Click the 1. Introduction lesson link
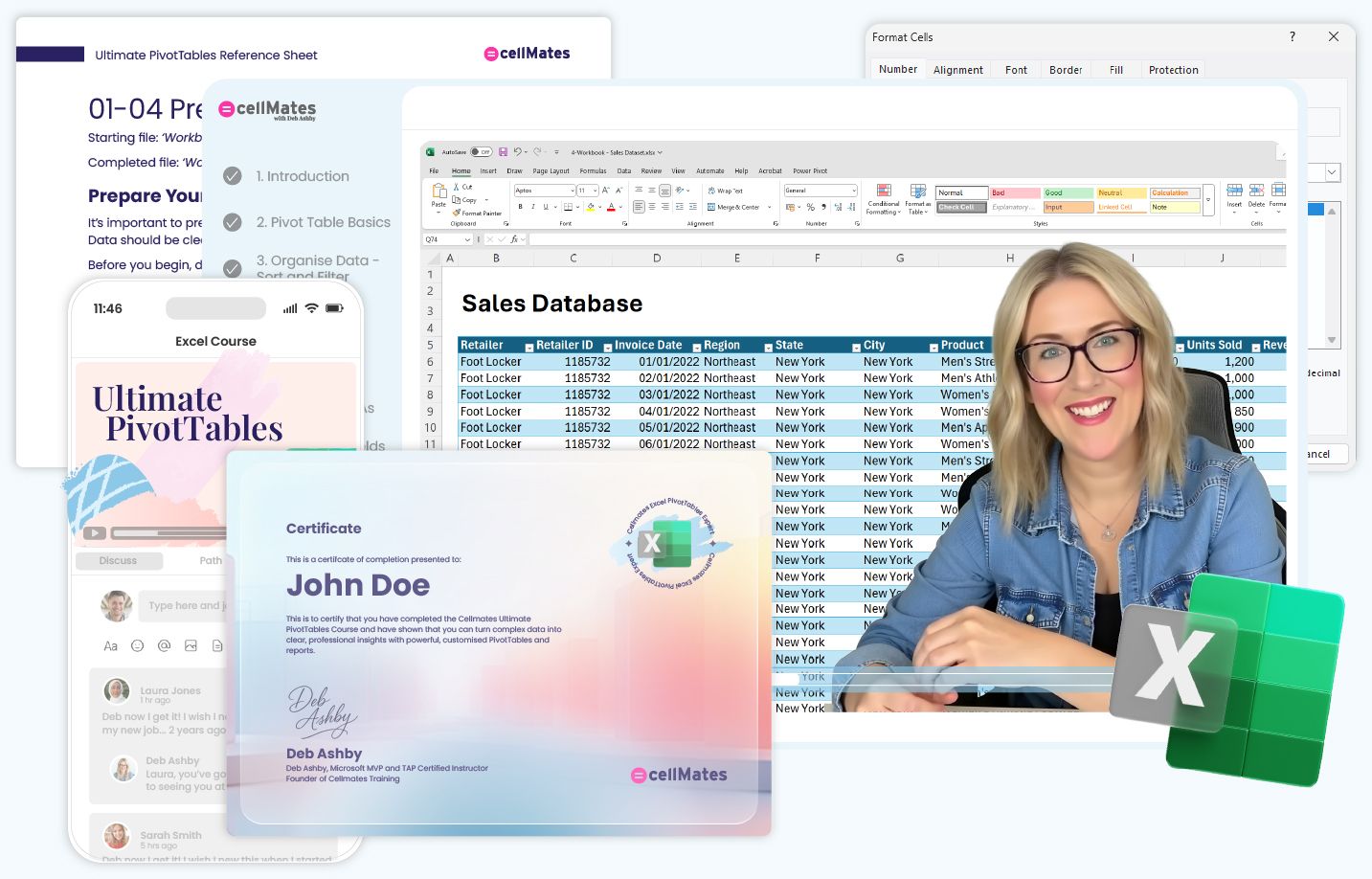 coord(303,176)
